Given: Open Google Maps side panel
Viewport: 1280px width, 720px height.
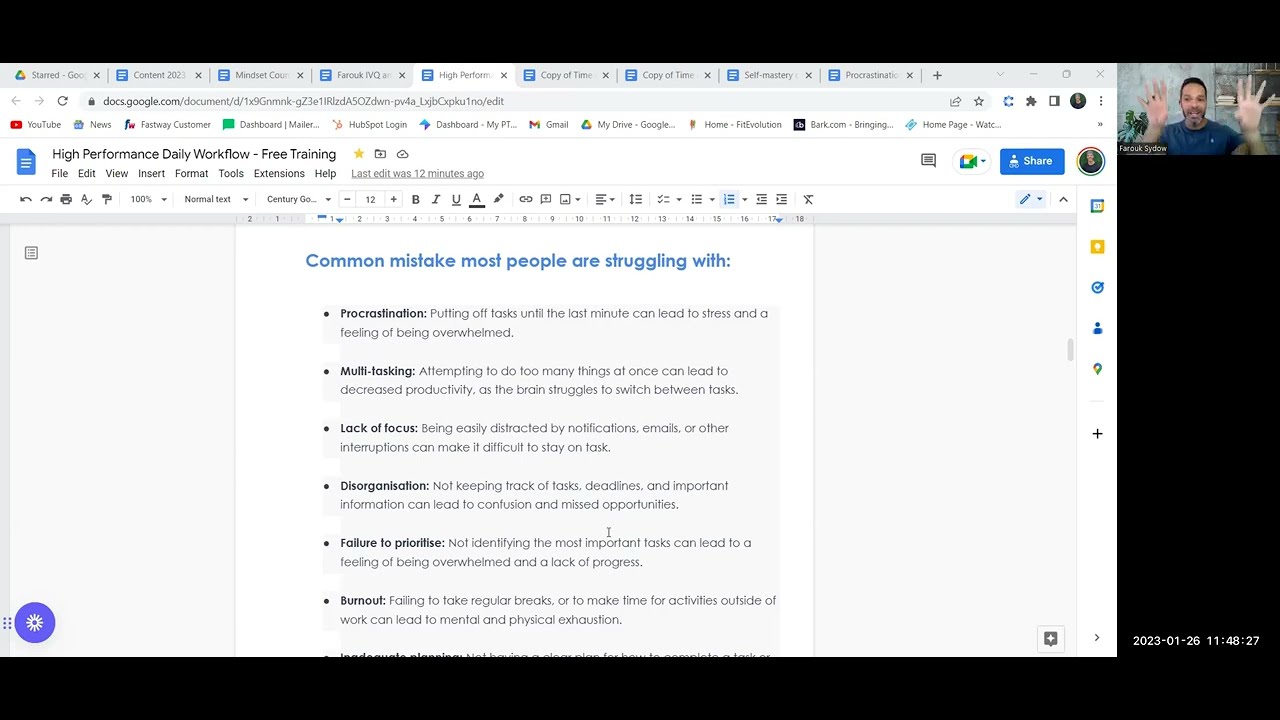Looking at the screenshot, I should [1097, 369].
